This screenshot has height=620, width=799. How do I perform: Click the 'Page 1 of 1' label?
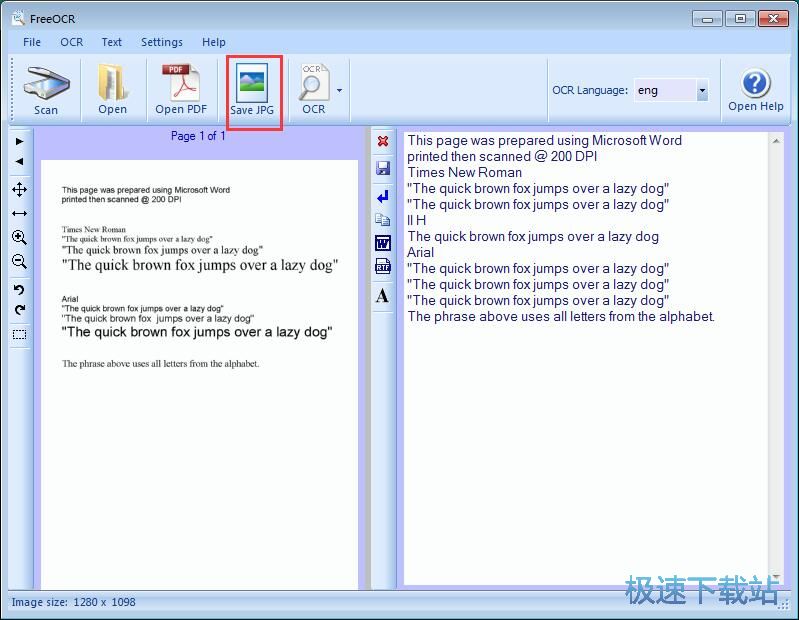[198, 136]
